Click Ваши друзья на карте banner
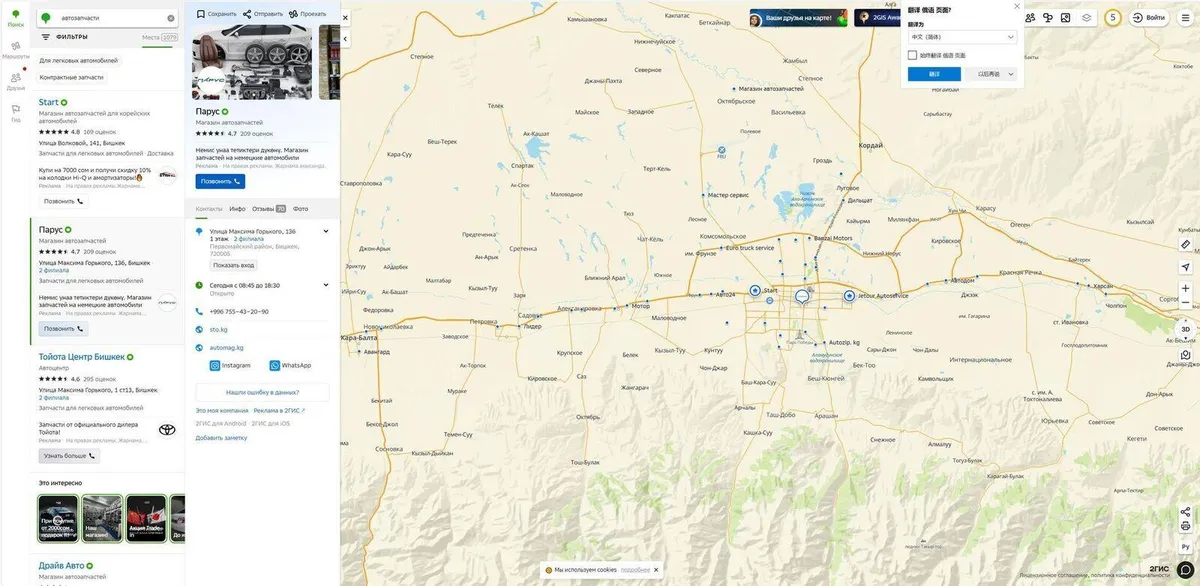The image size is (1200, 586). pyautogui.click(x=798, y=18)
